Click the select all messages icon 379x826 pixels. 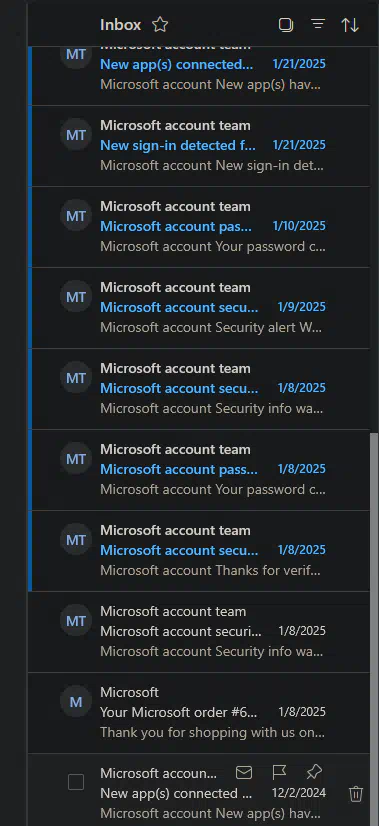pyautogui.click(x=286, y=25)
